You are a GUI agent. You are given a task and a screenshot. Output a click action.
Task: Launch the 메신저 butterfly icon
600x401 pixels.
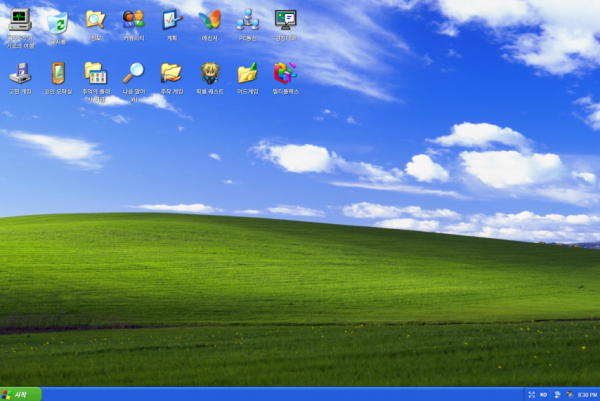tap(209, 19)
